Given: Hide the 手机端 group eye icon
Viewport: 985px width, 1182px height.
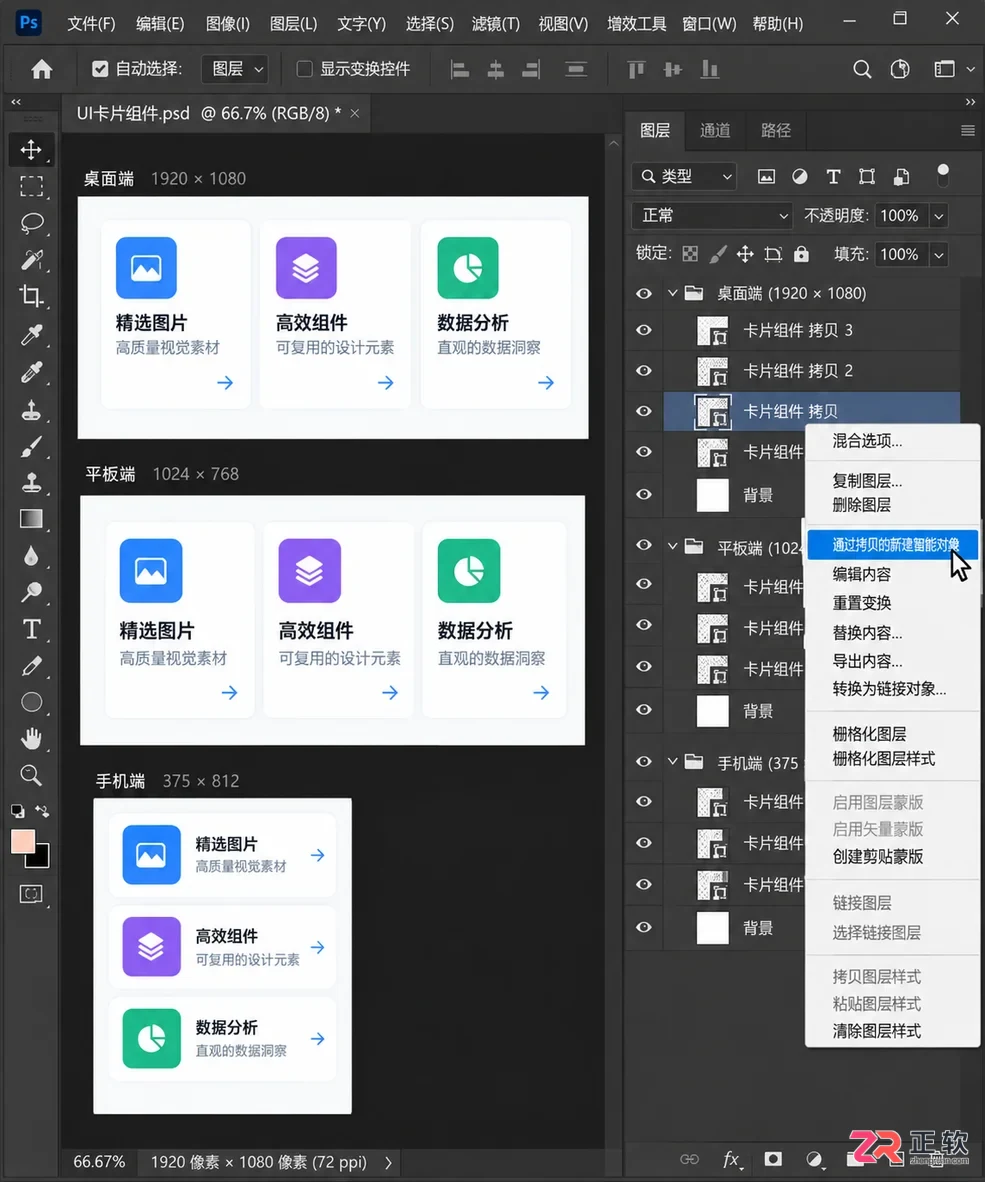Looking at the screenshot, I should [644, 761].
